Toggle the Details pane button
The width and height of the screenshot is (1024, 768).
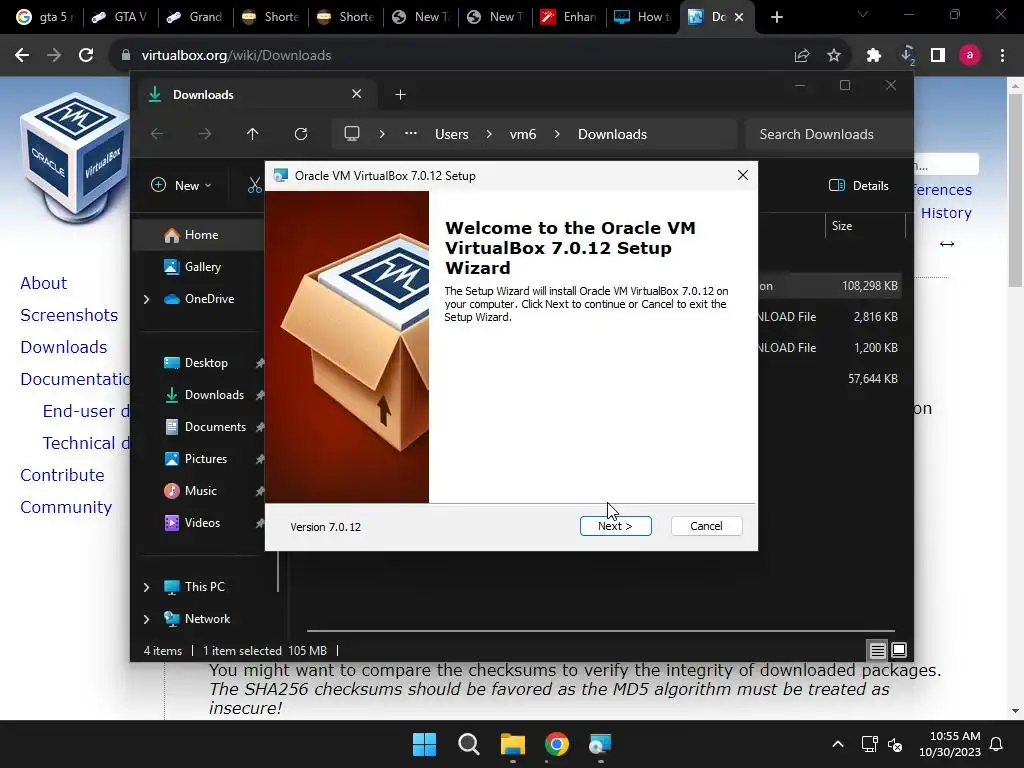858,185
